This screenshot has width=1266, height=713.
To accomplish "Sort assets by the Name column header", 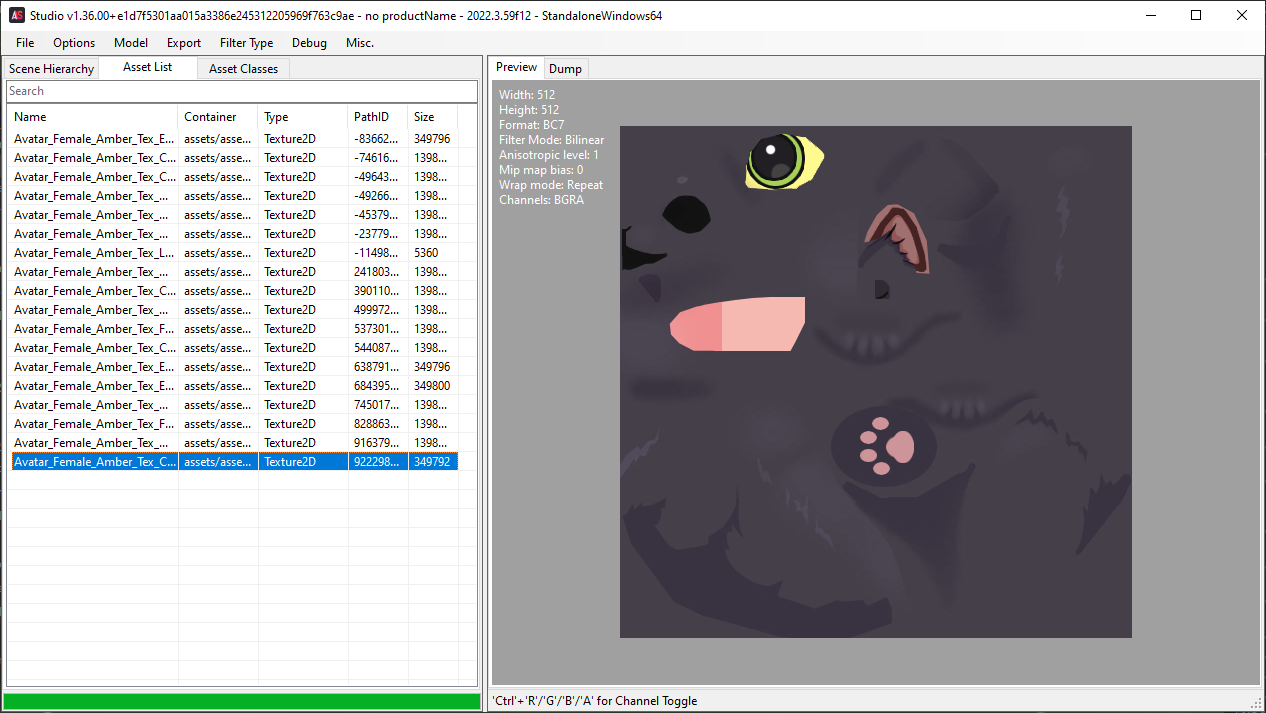I will [93, 117].
